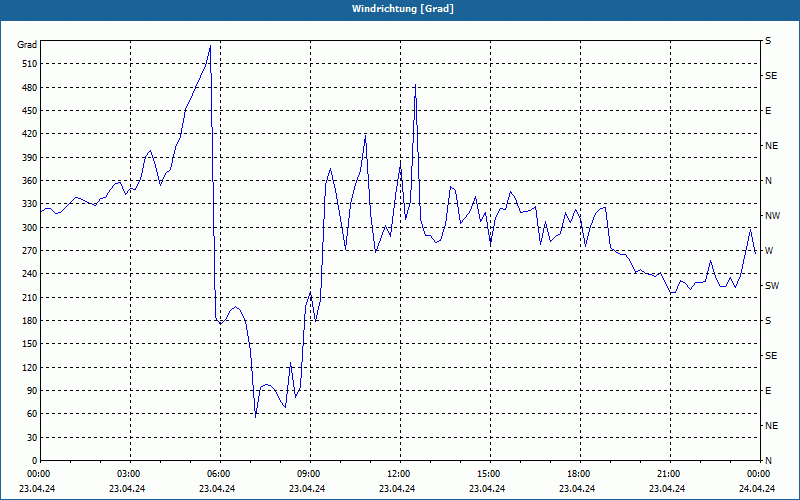Click the 15:00 time label

point(489,474)
